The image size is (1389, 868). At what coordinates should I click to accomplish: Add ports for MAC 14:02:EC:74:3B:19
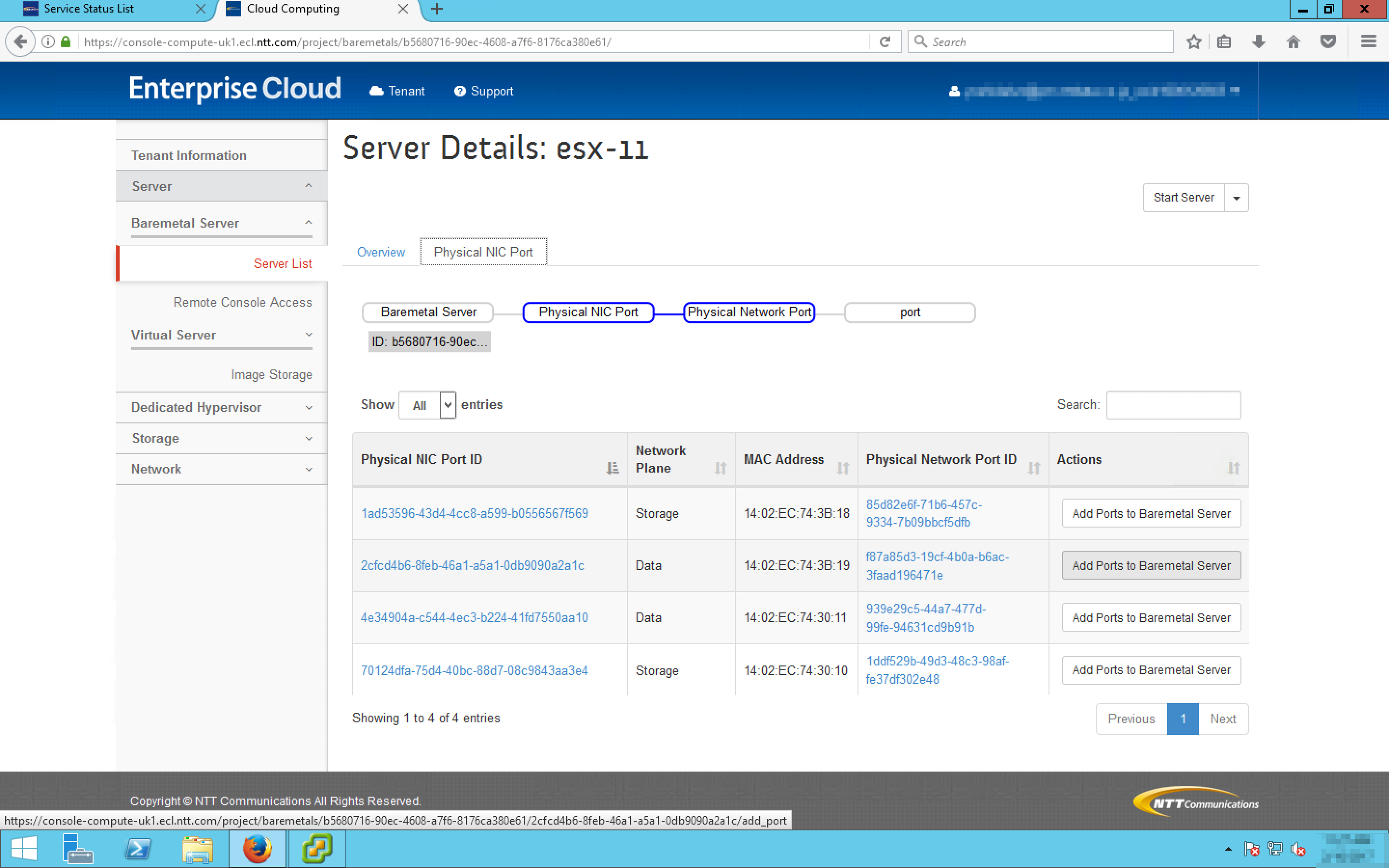[x=1151, y=566]
